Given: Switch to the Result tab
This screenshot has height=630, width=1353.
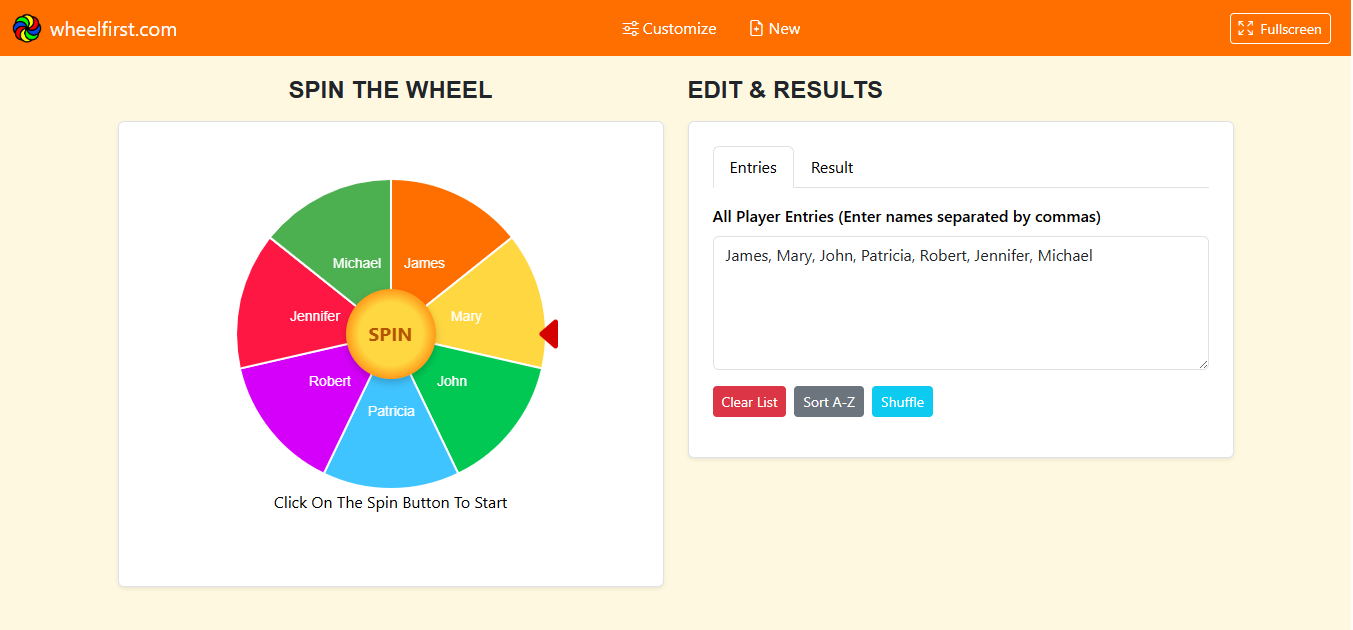Looking at the screenshot, I should point(832,167).
